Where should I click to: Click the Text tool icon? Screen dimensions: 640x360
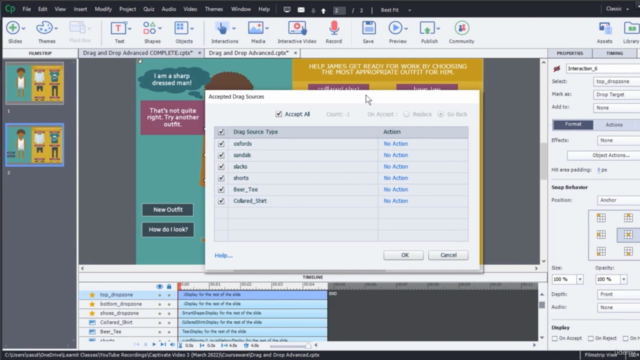118,28
